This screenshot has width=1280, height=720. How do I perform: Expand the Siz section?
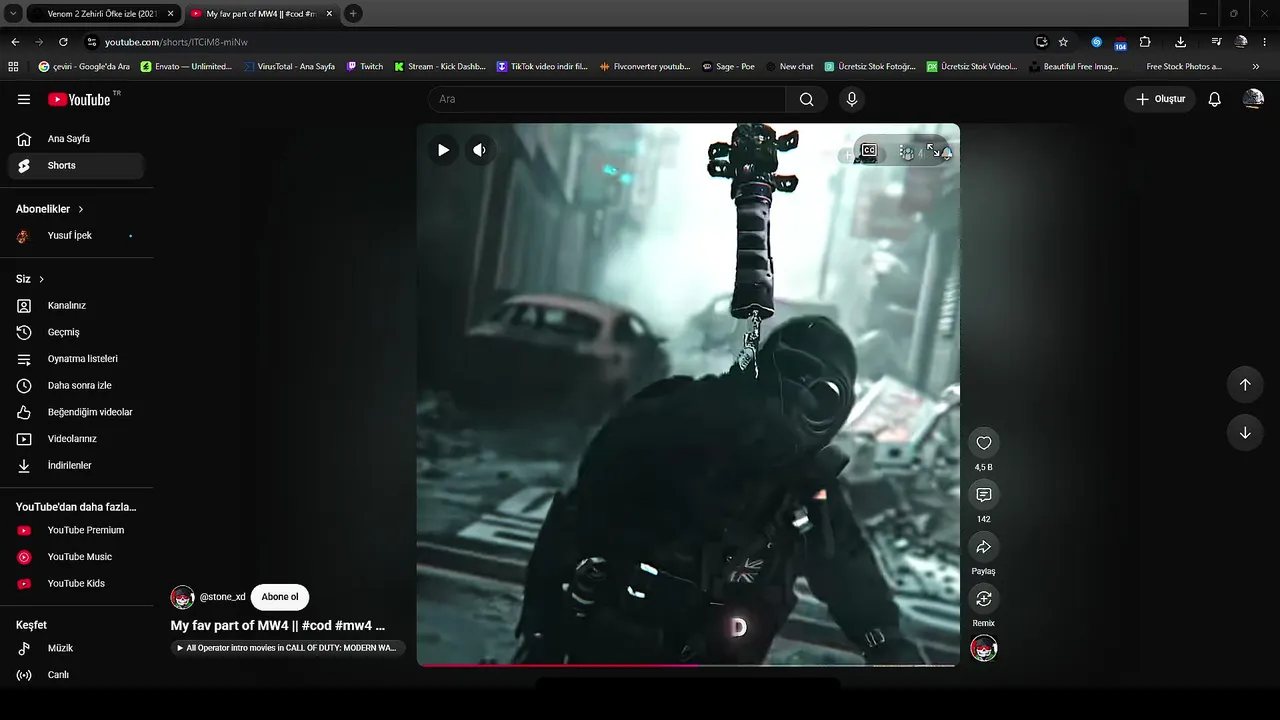tap(30, 279)
